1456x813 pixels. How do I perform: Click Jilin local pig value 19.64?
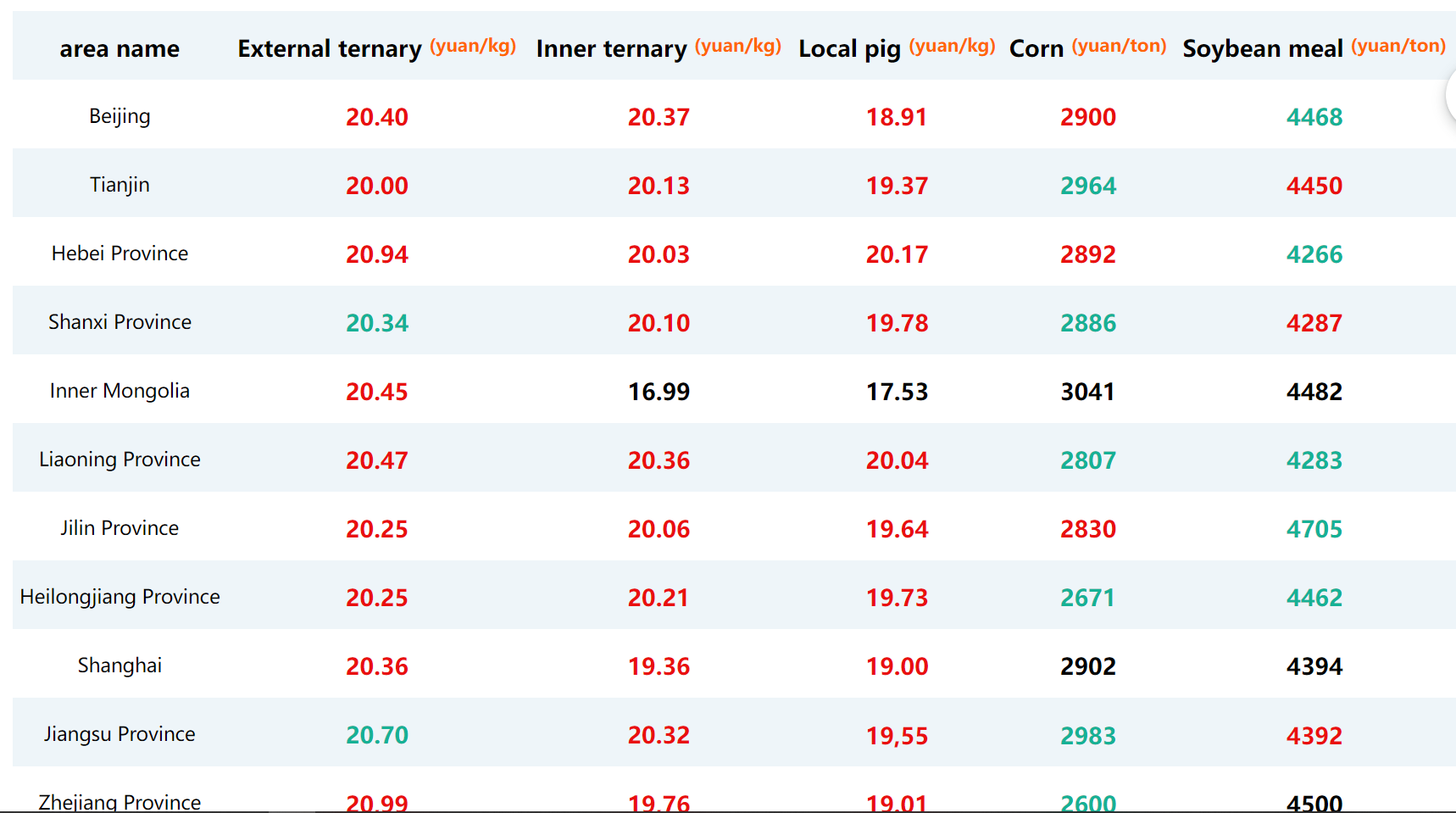click(x=897, y=529)
